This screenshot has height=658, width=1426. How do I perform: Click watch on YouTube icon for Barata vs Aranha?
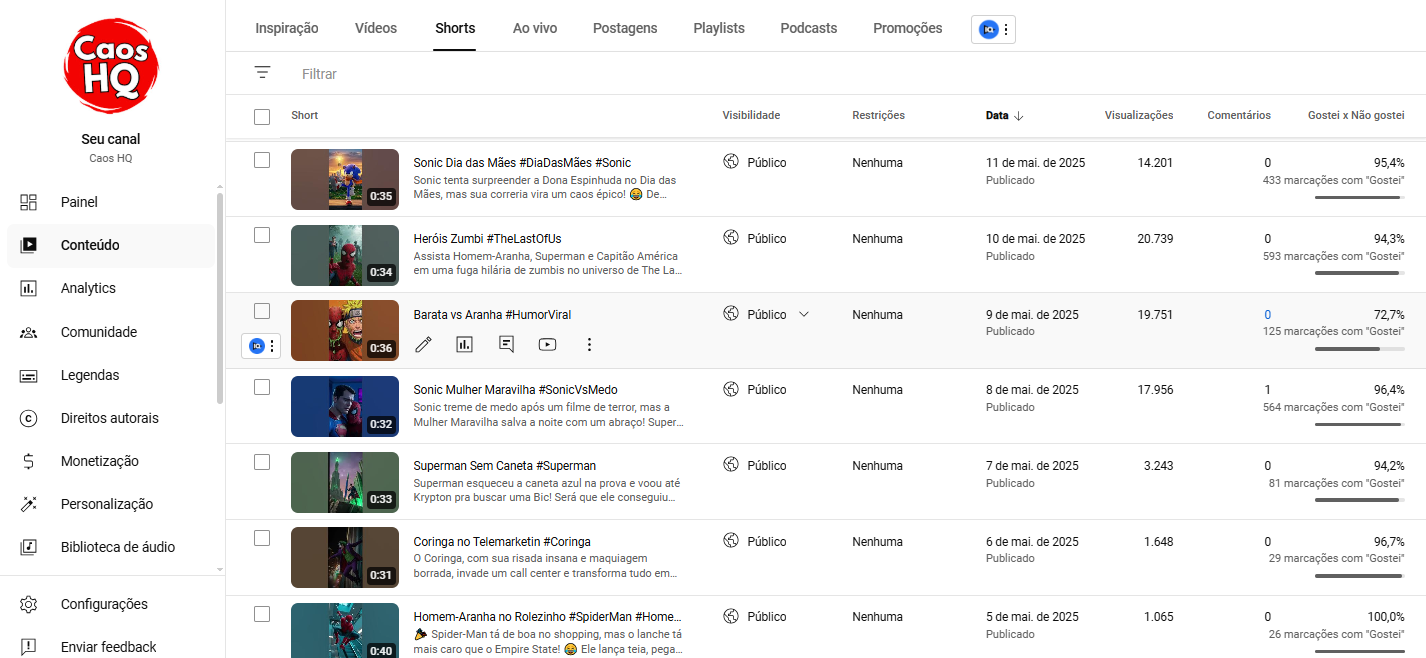pos(547,344)
